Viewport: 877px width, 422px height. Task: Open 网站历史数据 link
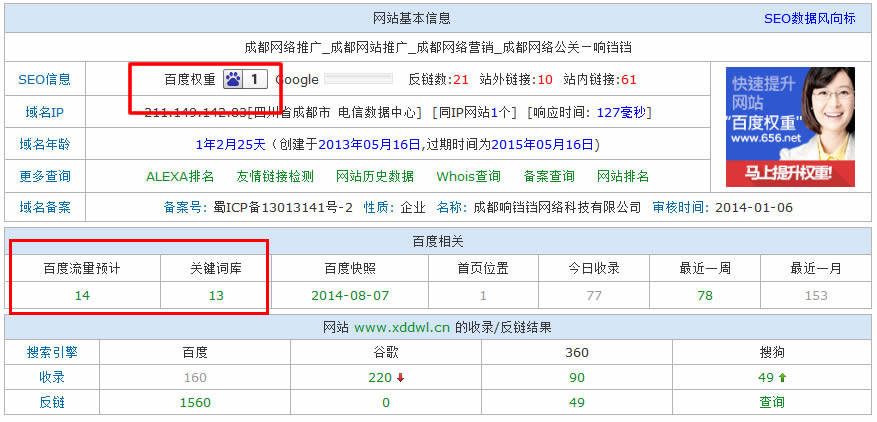375,177
